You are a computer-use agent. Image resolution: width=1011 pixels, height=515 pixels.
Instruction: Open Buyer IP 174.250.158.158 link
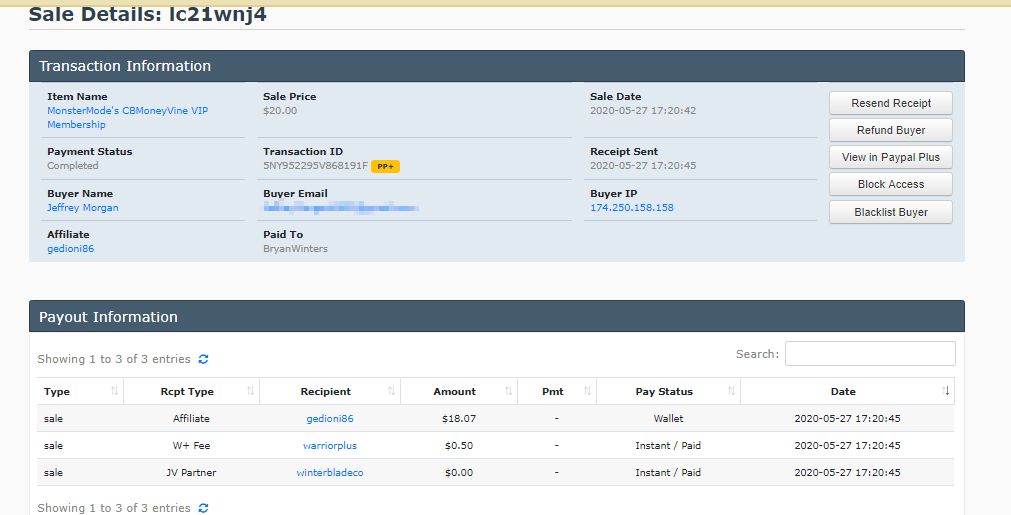(632, 208)
